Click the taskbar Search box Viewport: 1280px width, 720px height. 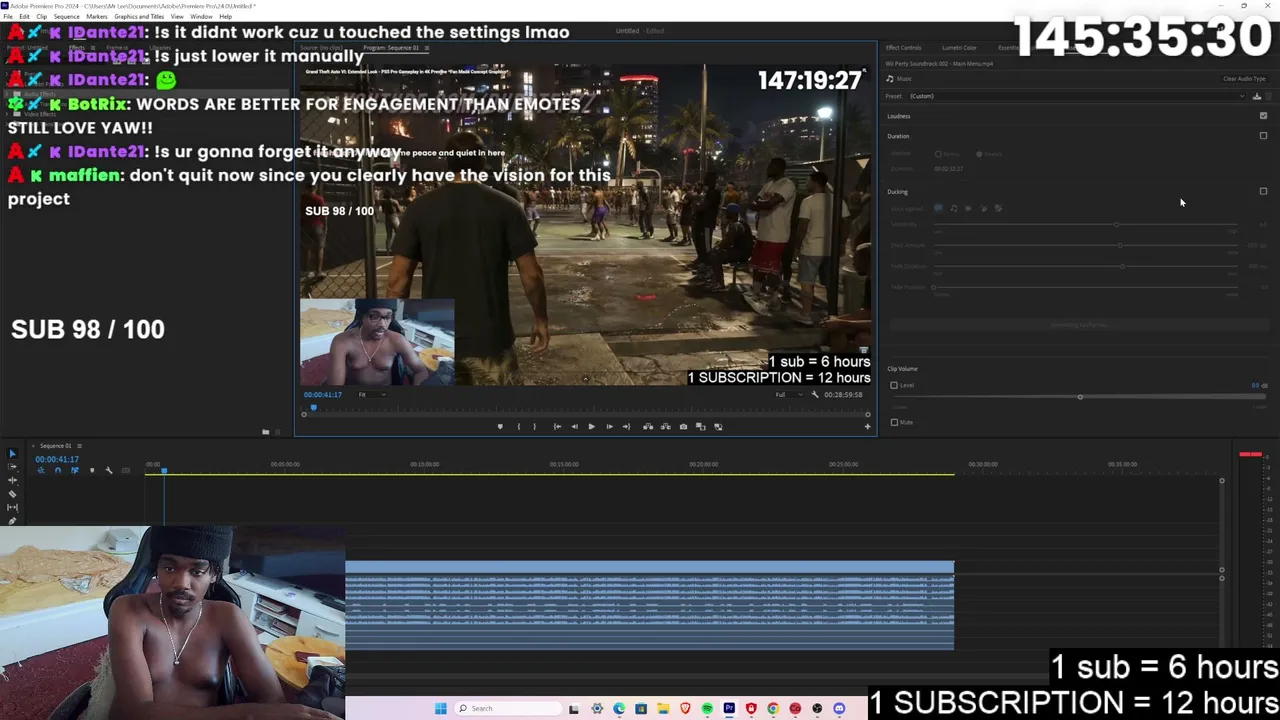coord(506,709)
